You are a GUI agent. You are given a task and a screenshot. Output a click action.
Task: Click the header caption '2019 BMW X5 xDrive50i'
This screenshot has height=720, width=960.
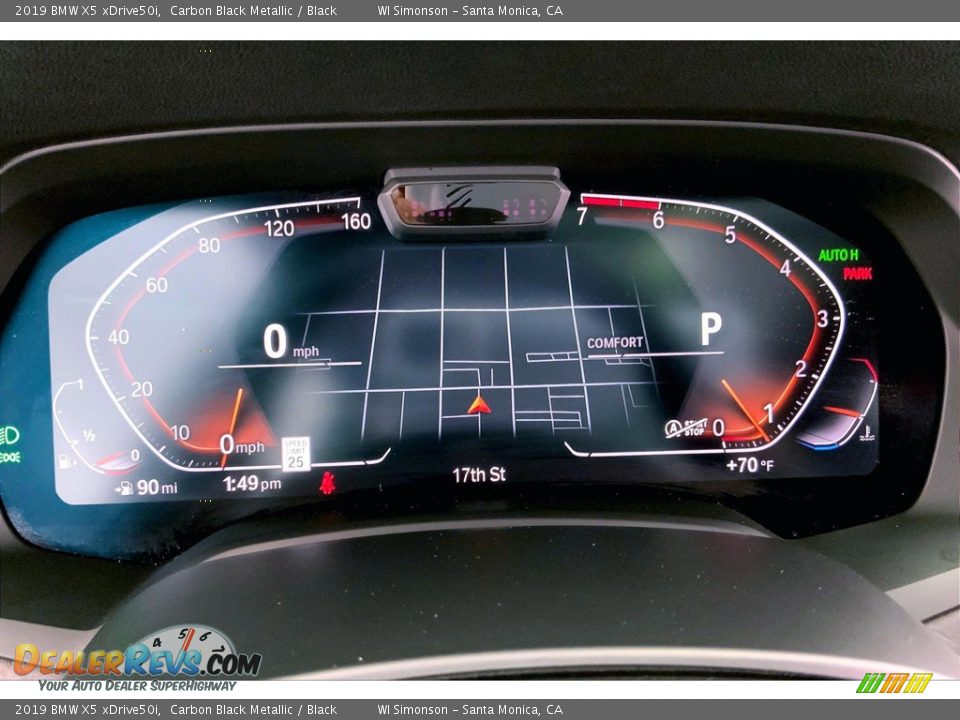(88, 10)
